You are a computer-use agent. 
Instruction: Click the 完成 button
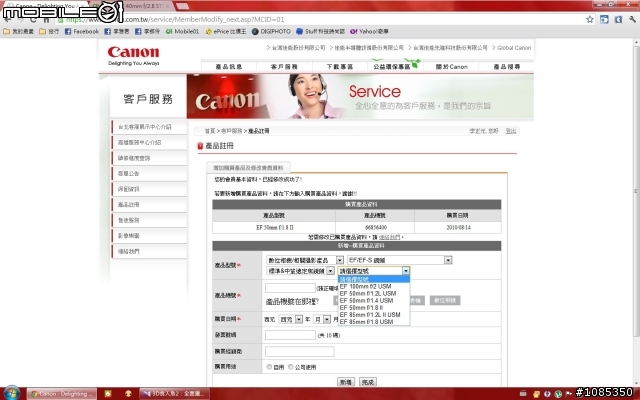(367, 382)
